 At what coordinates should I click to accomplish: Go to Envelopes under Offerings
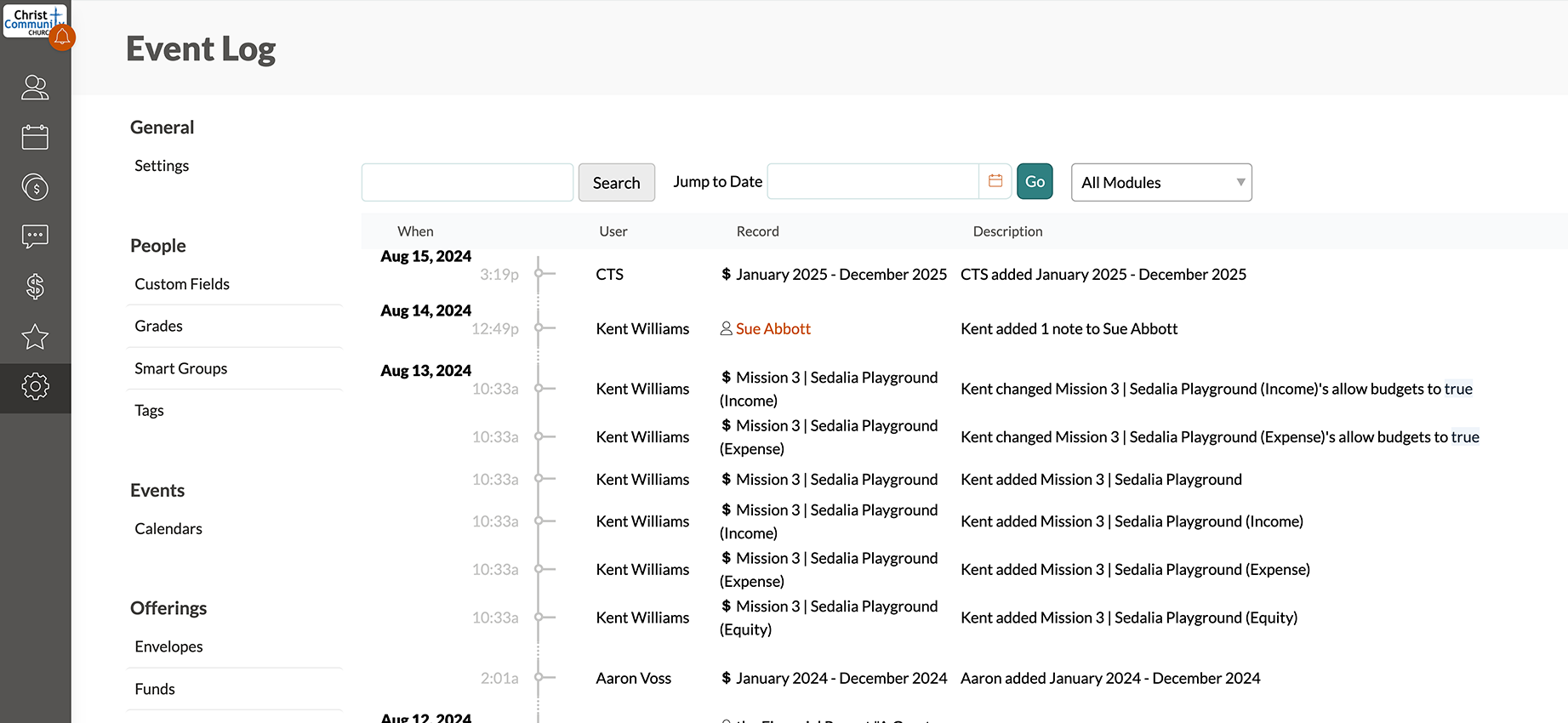[x=168, y=646]
